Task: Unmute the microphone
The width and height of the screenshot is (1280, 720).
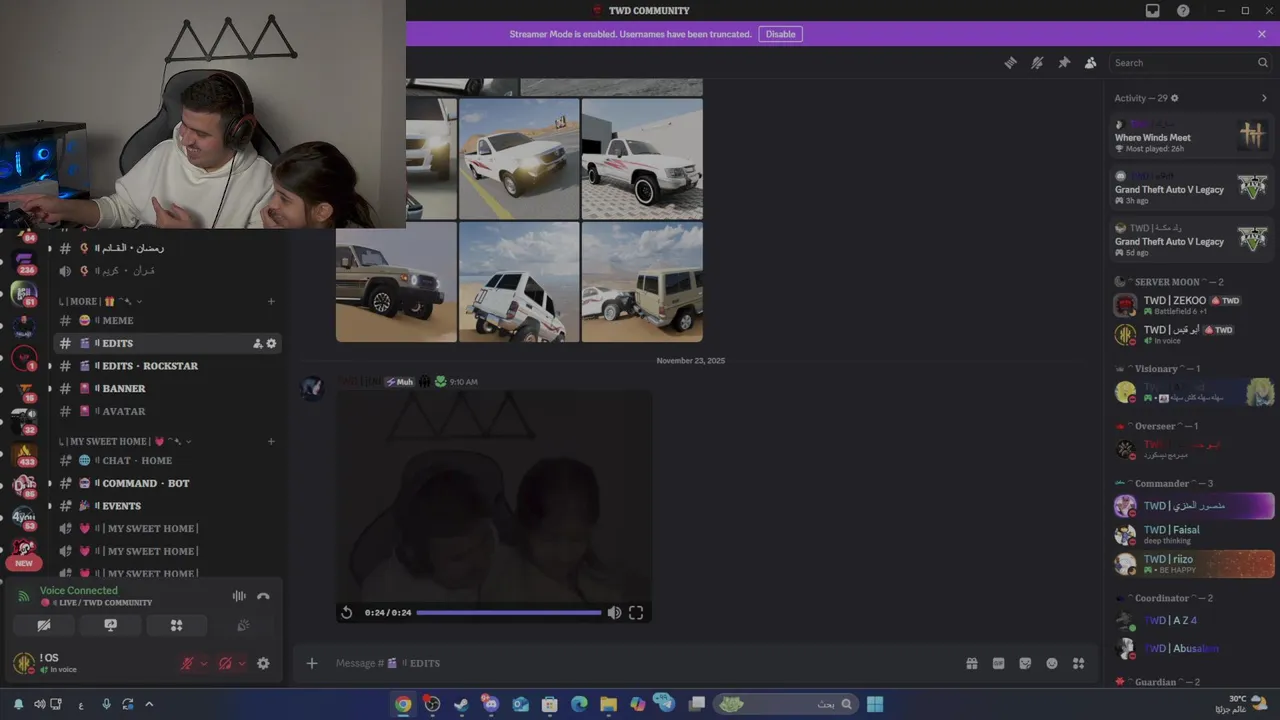Action: click(x=187, y=663)
